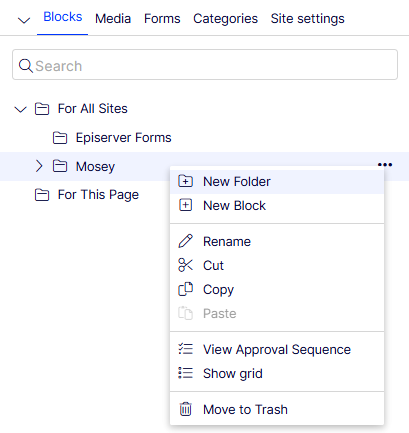Click the Cut scissors icon
Viewport: 409px width, 433px height.
tap(185, 265)
